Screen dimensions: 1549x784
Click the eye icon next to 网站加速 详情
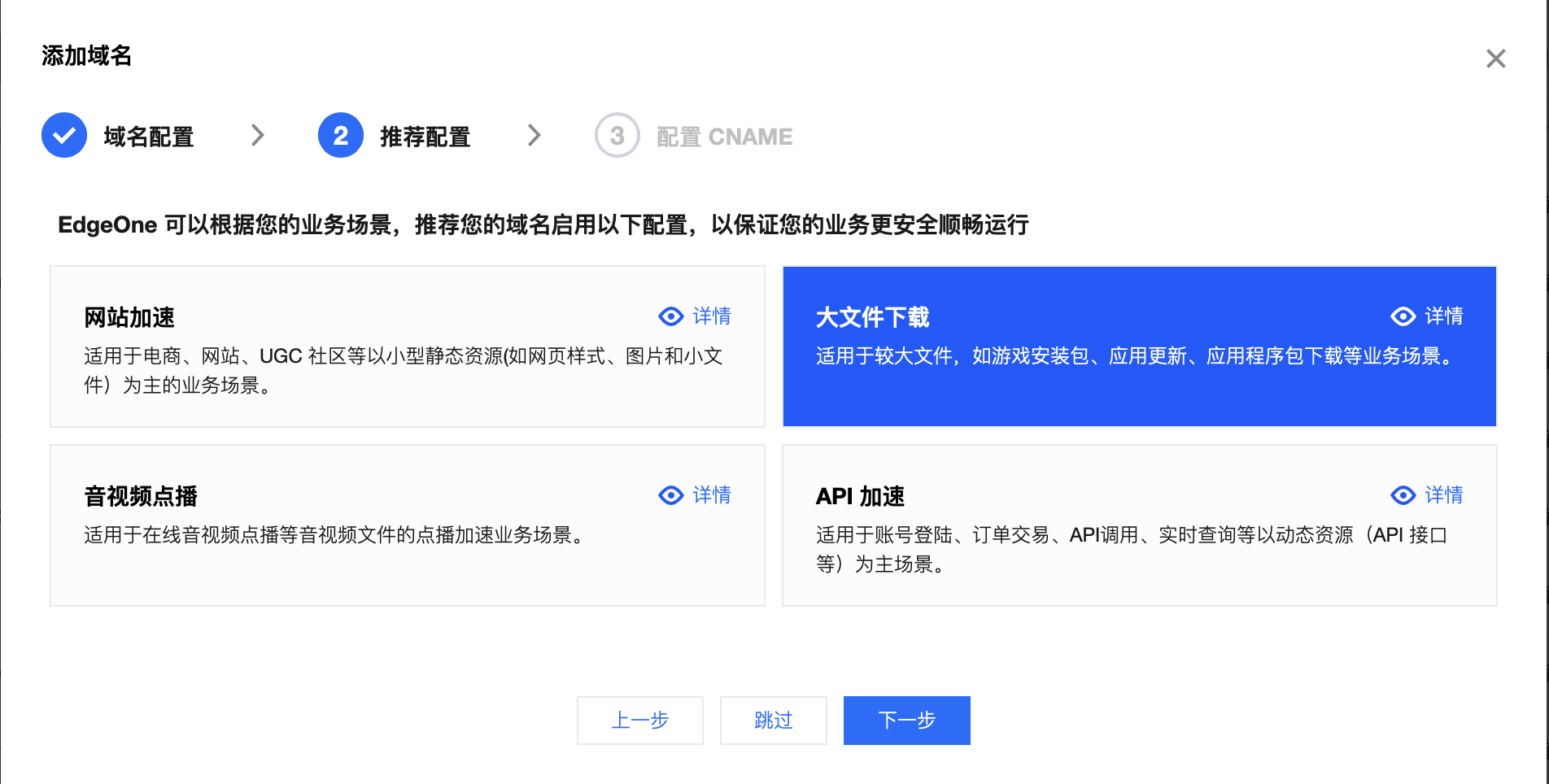coord(670,316)
